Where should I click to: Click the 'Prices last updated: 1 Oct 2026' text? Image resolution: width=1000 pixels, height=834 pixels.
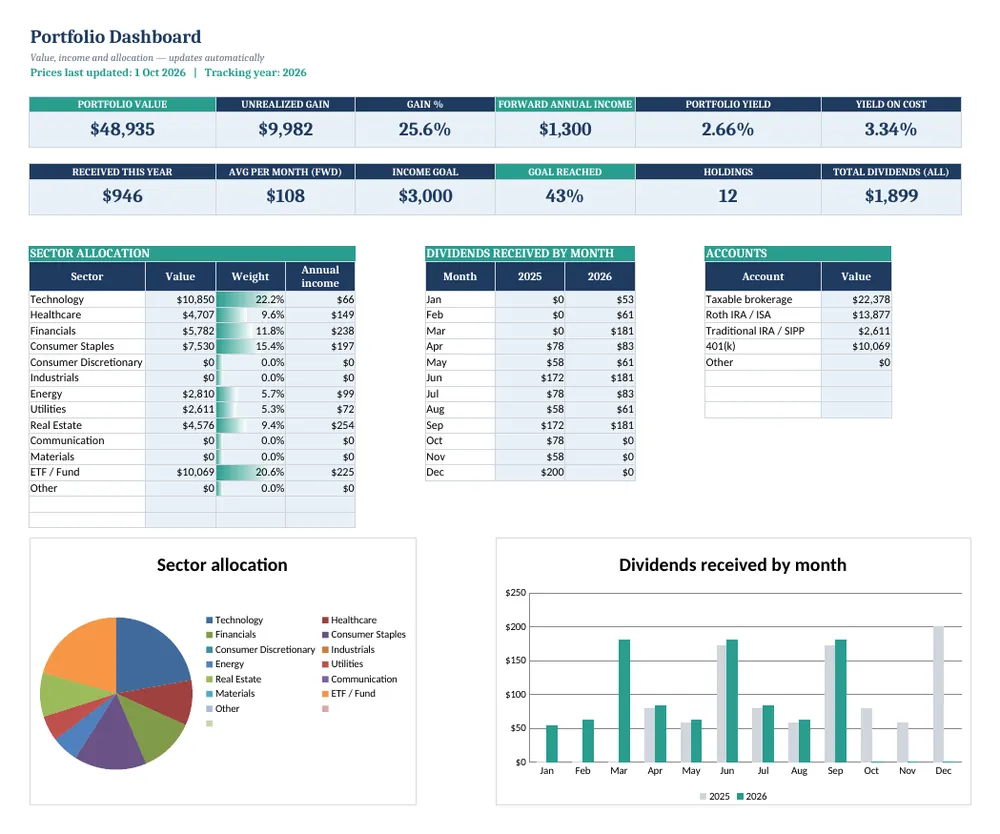tap(108, 73)
